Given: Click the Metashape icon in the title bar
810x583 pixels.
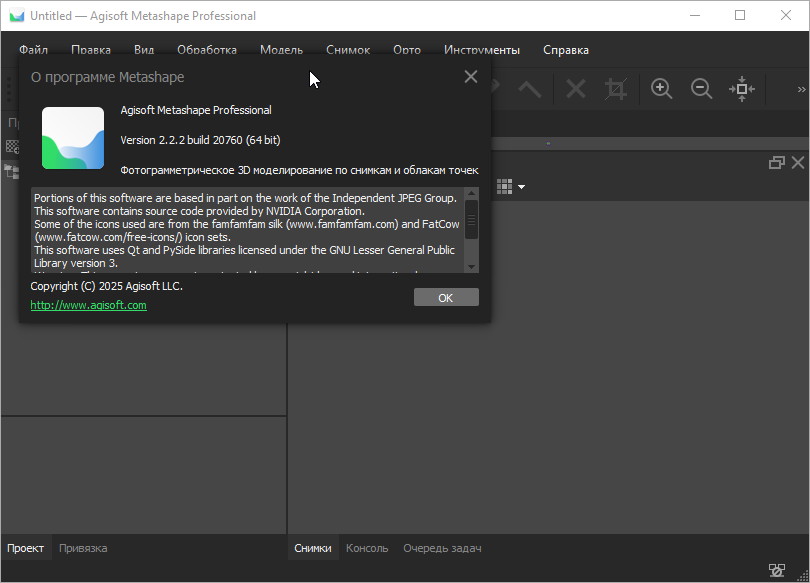Looking at the screenshot, I should pyautogui.click(x=17, y=15).
